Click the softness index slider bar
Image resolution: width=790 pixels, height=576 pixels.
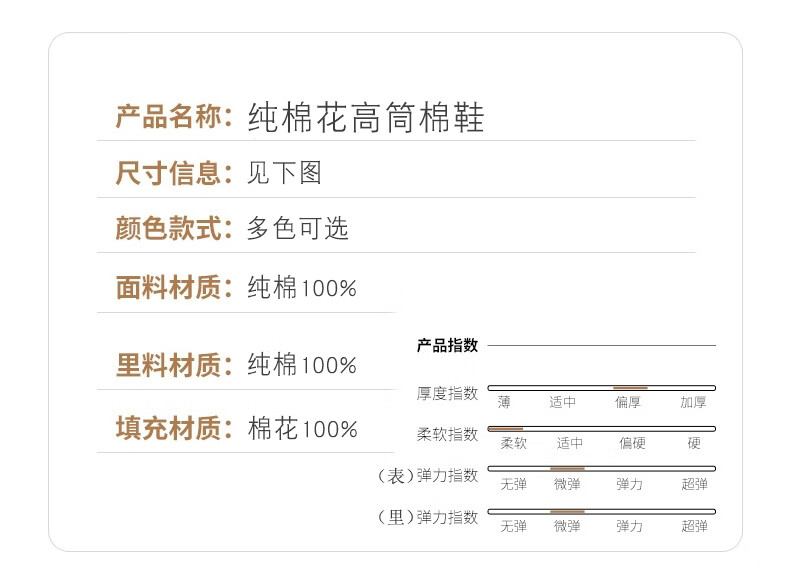601,428
